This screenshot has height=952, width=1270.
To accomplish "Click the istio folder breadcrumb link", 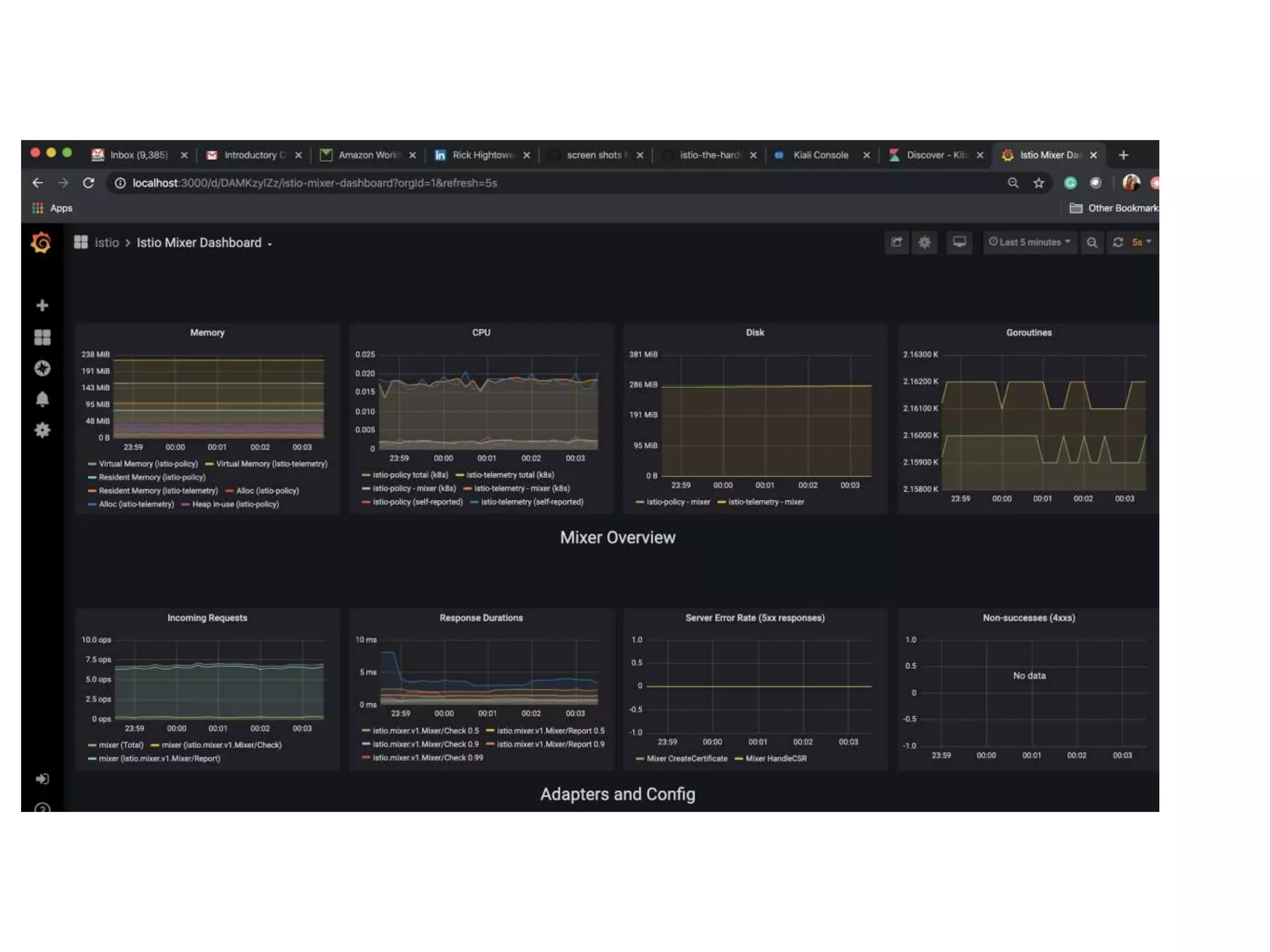I will (107, 243).
